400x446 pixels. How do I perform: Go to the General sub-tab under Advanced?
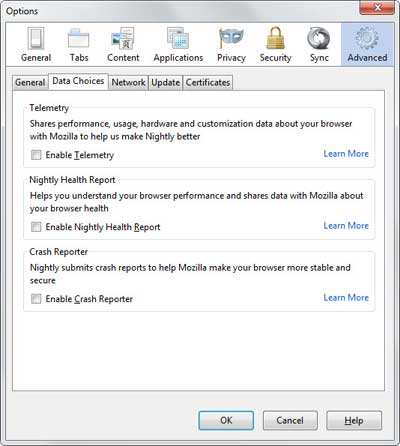click(x=30, y=82)
